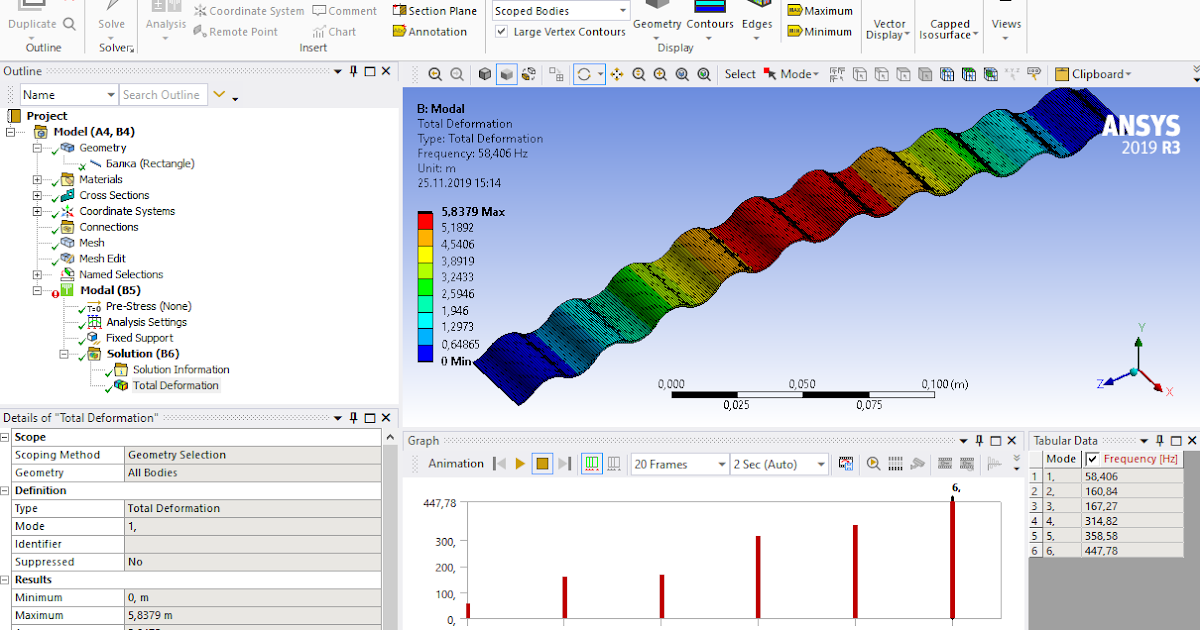Open the Capped Isosurface tool
This screenshot has height=630, width=1200.
(948, 27)
